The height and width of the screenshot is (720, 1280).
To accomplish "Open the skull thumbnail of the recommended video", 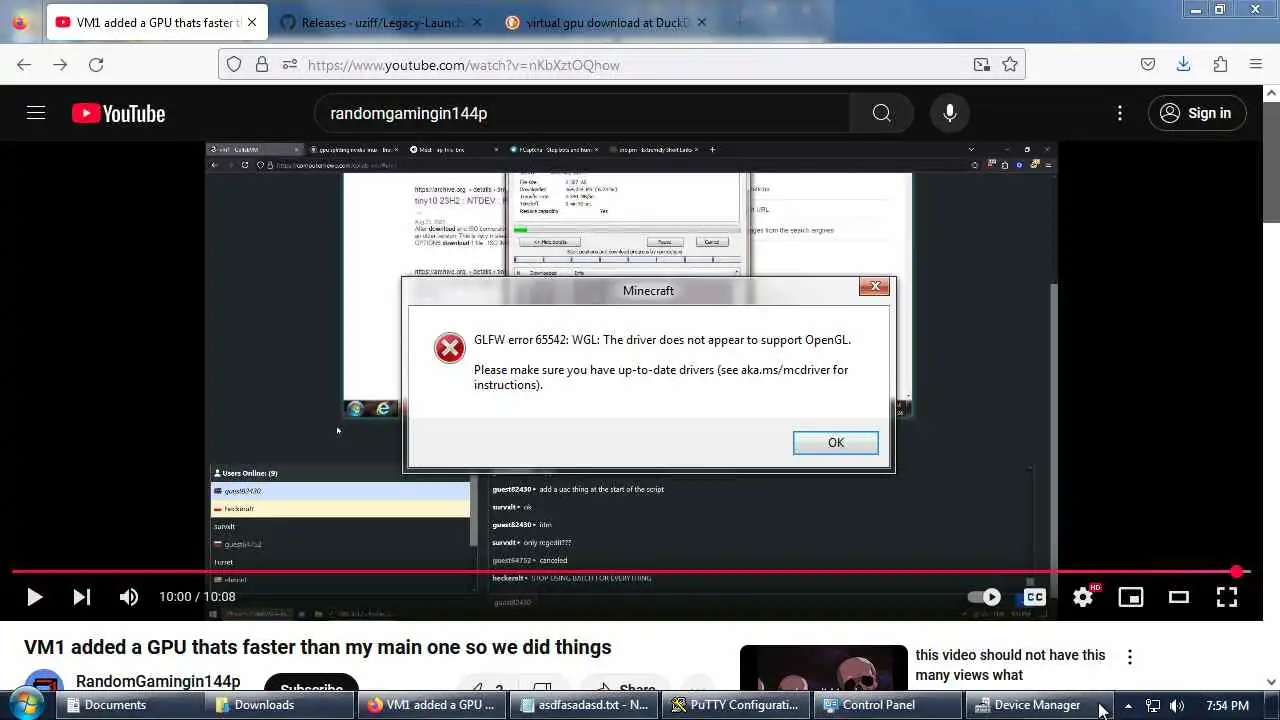I will [824, 668].
